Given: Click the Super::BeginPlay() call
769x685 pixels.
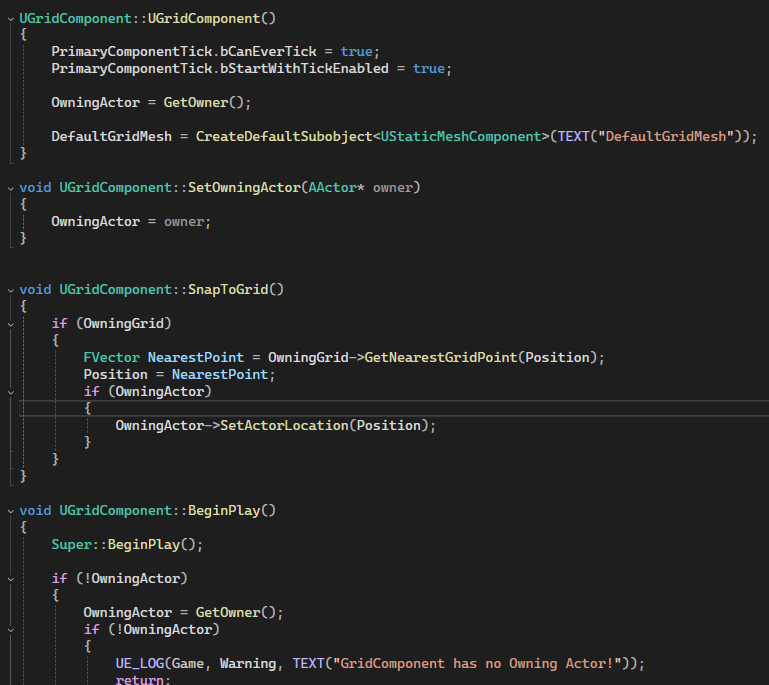Looking at the screenshot, I should pyautogui.click(x=127, y=545).
